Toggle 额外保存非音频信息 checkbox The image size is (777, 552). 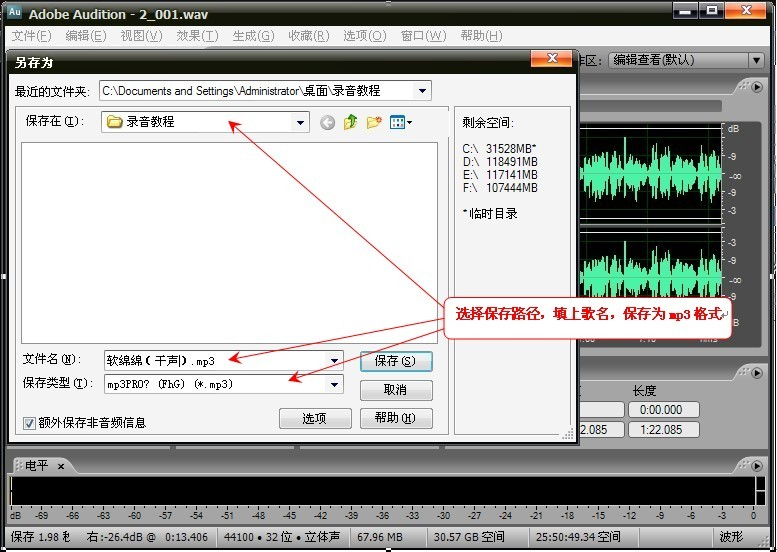[x=29, y=423]
